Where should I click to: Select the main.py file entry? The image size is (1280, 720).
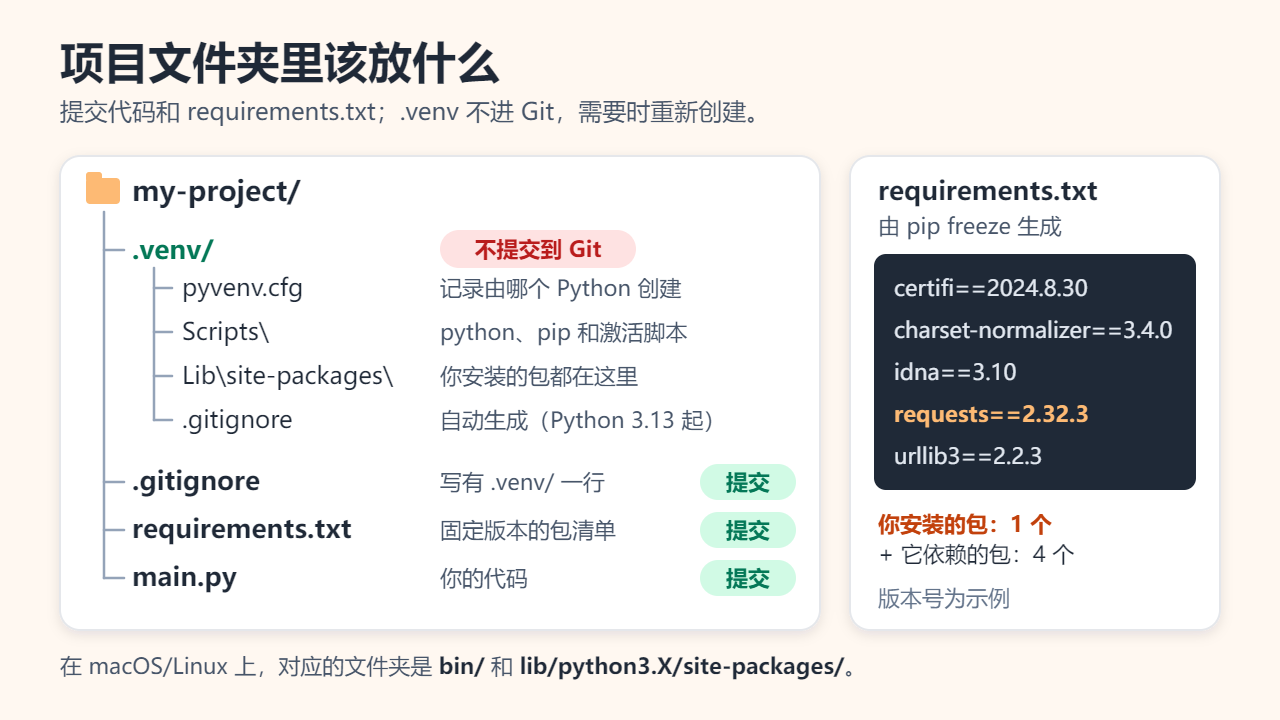point(184,578)
